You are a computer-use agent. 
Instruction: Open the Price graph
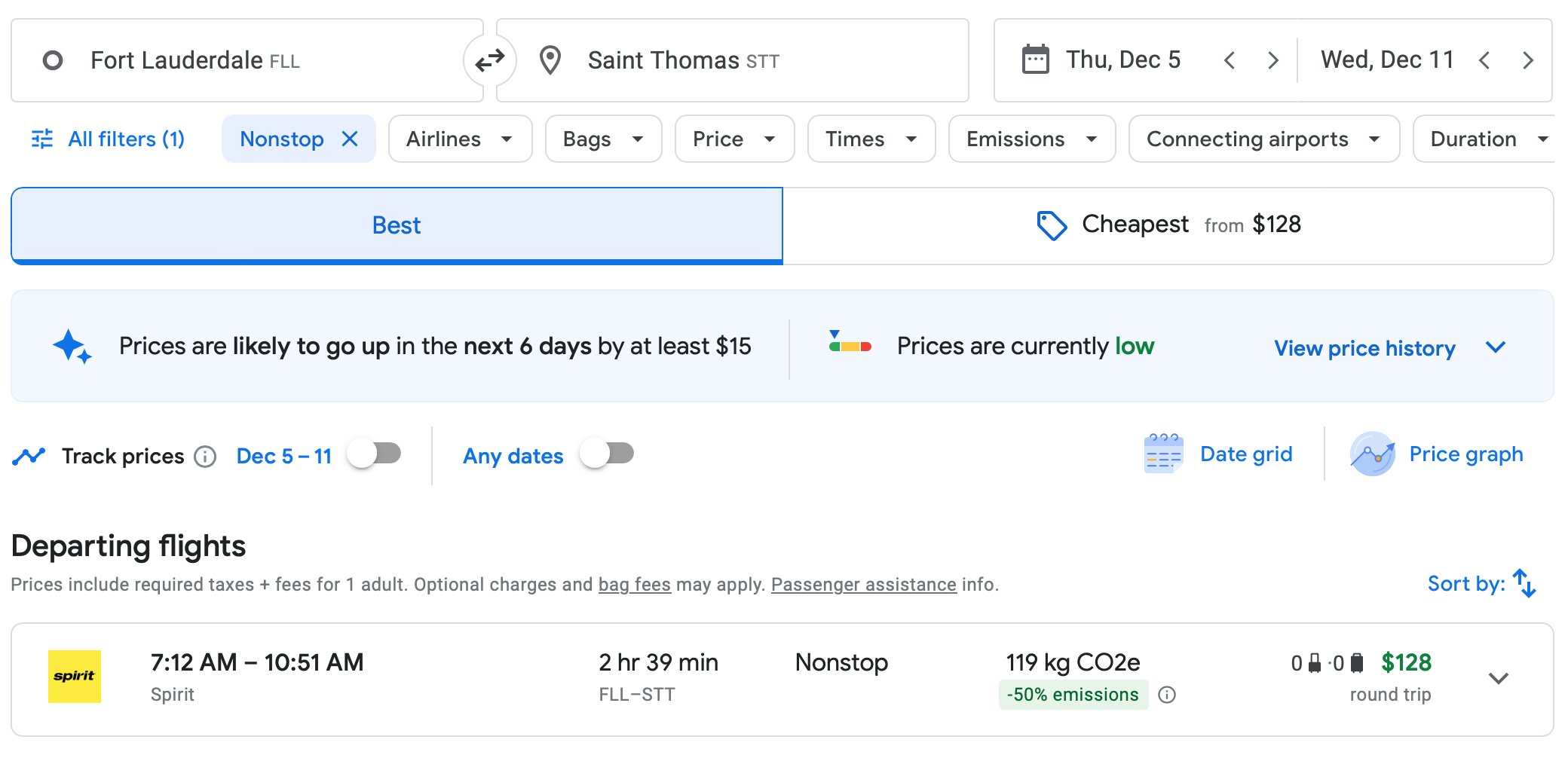1436,454
